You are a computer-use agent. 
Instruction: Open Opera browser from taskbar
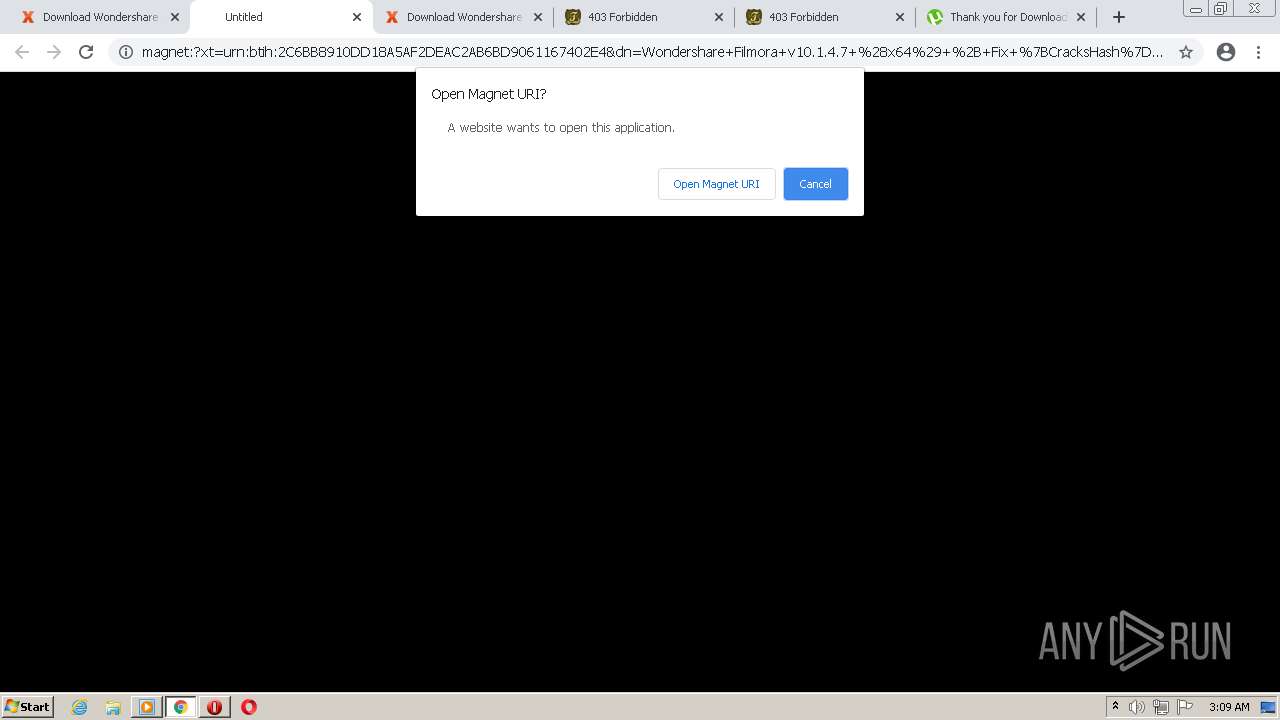pos(249,707)
